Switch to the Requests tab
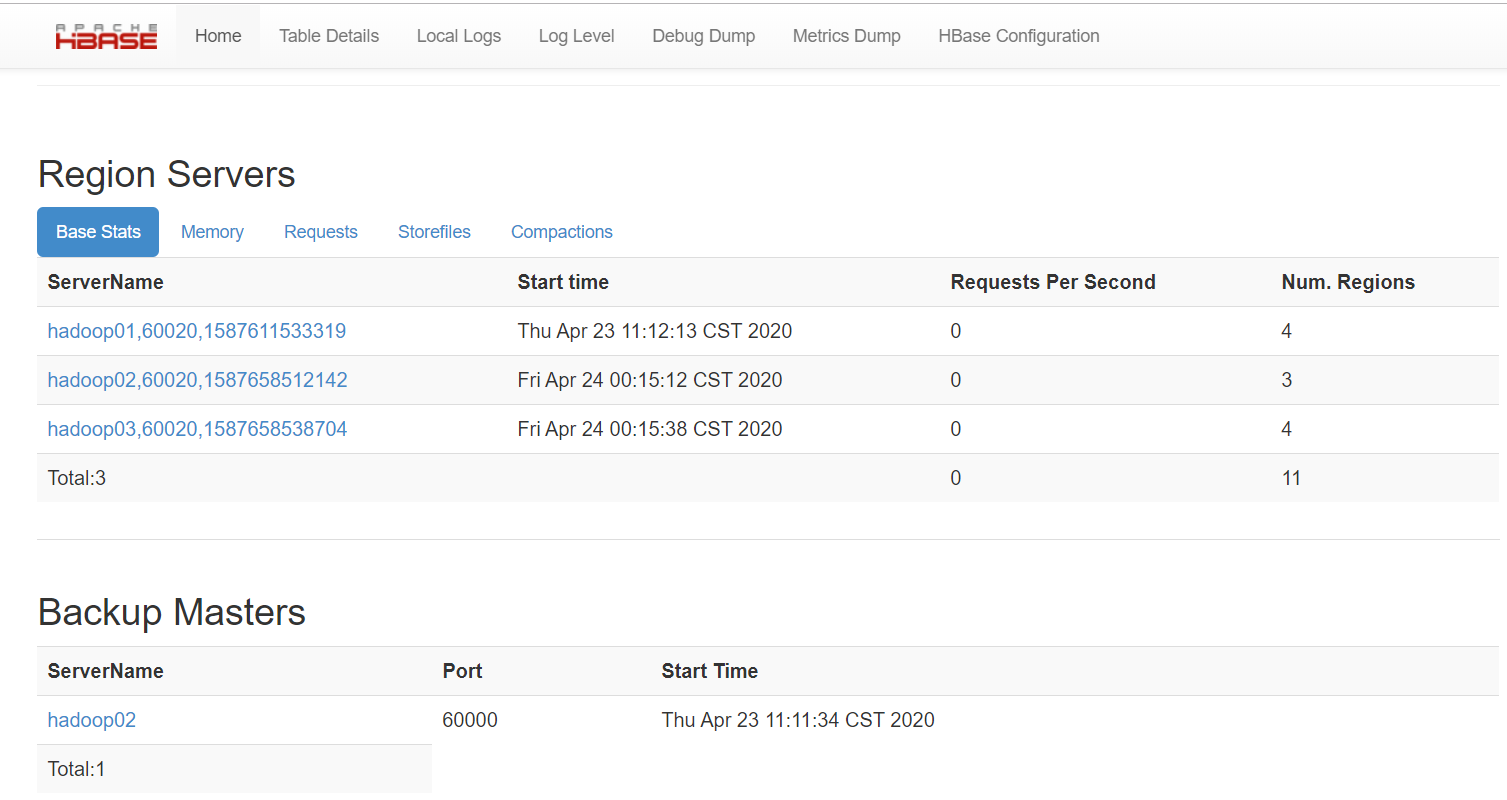The width and height of the screenshot is (1507, 800). (x=320, y=232)
